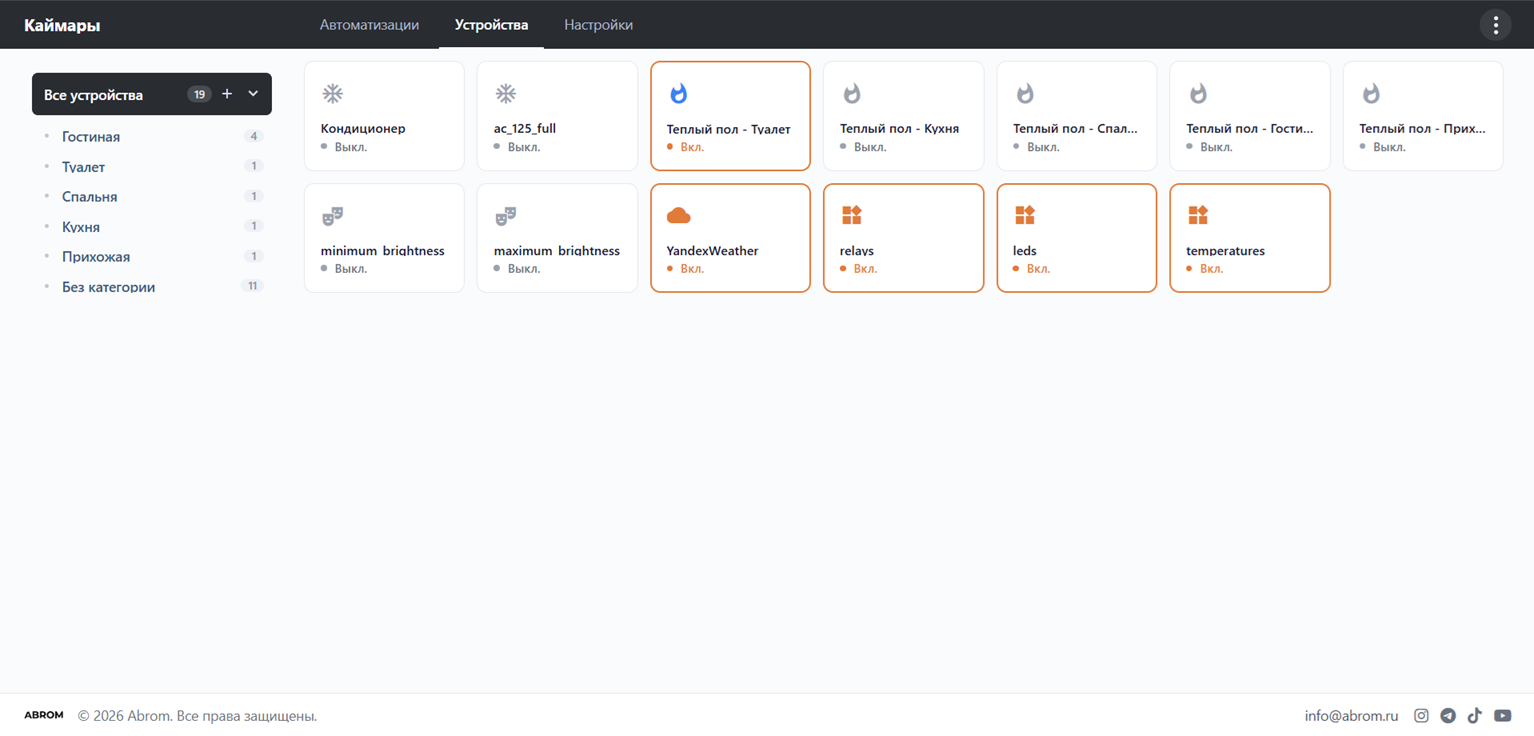
Task: Click the info@abrom.ru email link
Action: coord(1351,716)
